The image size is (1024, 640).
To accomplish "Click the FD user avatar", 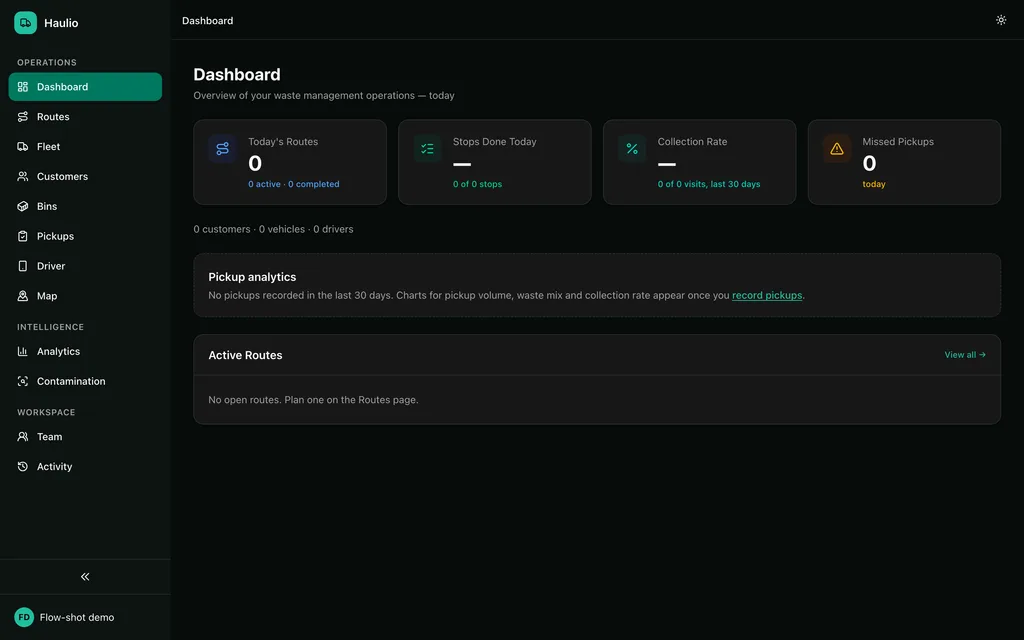I will point(24,617).
